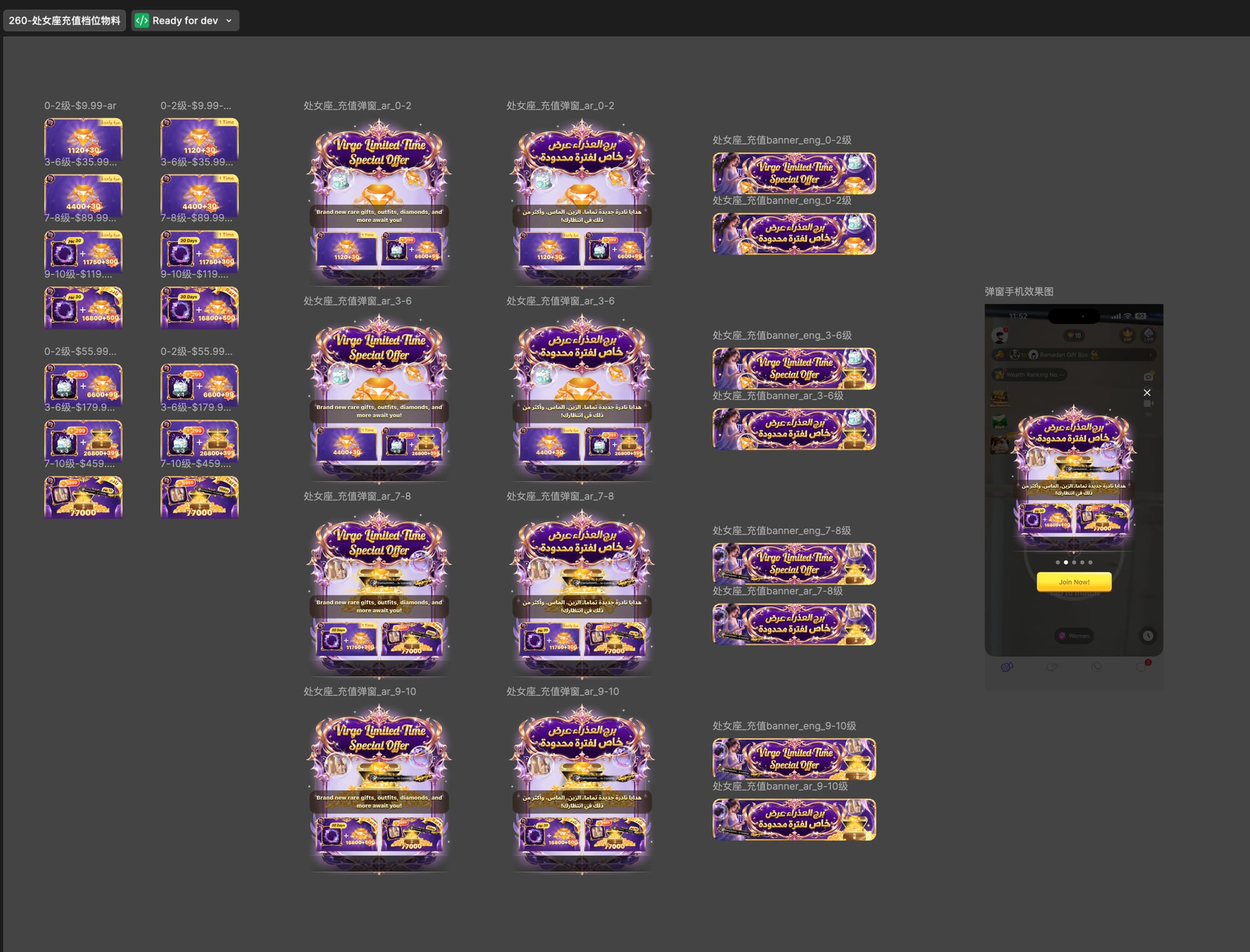Tap the VIP crown icon in phone mockup
The height and width of the screenshot is (952, 1250).
tap(1127, 335)
